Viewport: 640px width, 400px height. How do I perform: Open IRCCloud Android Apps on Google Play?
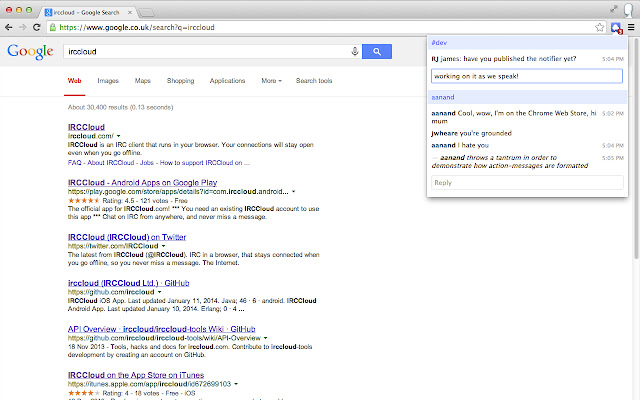(x=142, y=182)
